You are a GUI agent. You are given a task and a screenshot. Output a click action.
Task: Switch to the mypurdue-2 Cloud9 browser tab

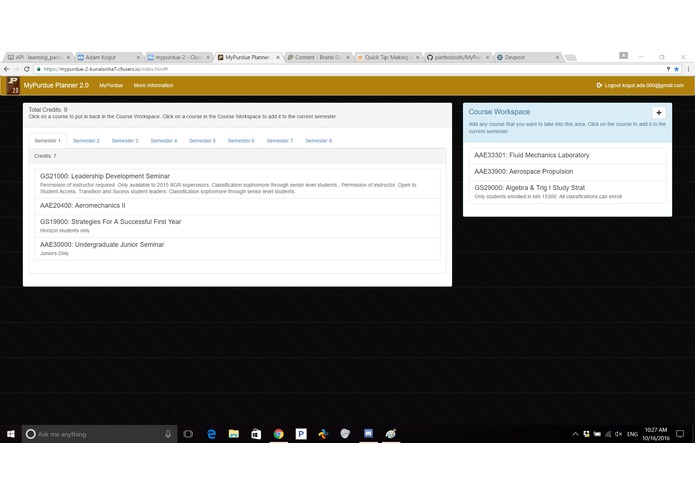178,57
